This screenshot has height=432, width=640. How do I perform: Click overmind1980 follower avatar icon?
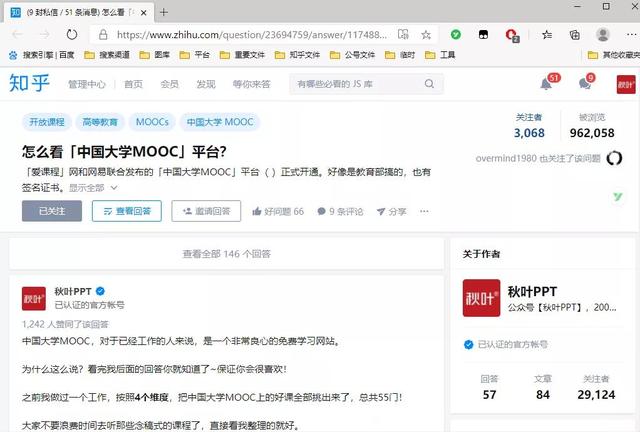(614, 158)
